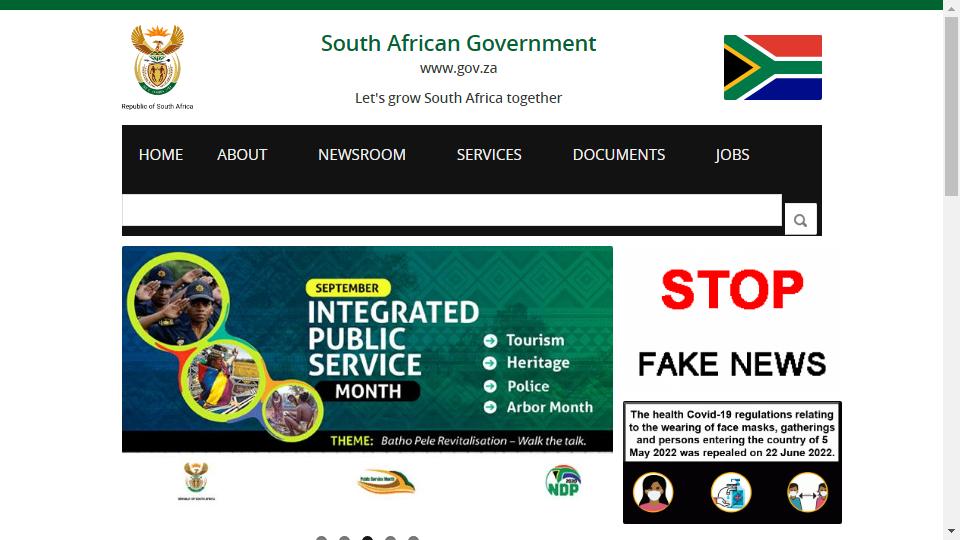Click the magnifying glass search icon

[800, 220]
